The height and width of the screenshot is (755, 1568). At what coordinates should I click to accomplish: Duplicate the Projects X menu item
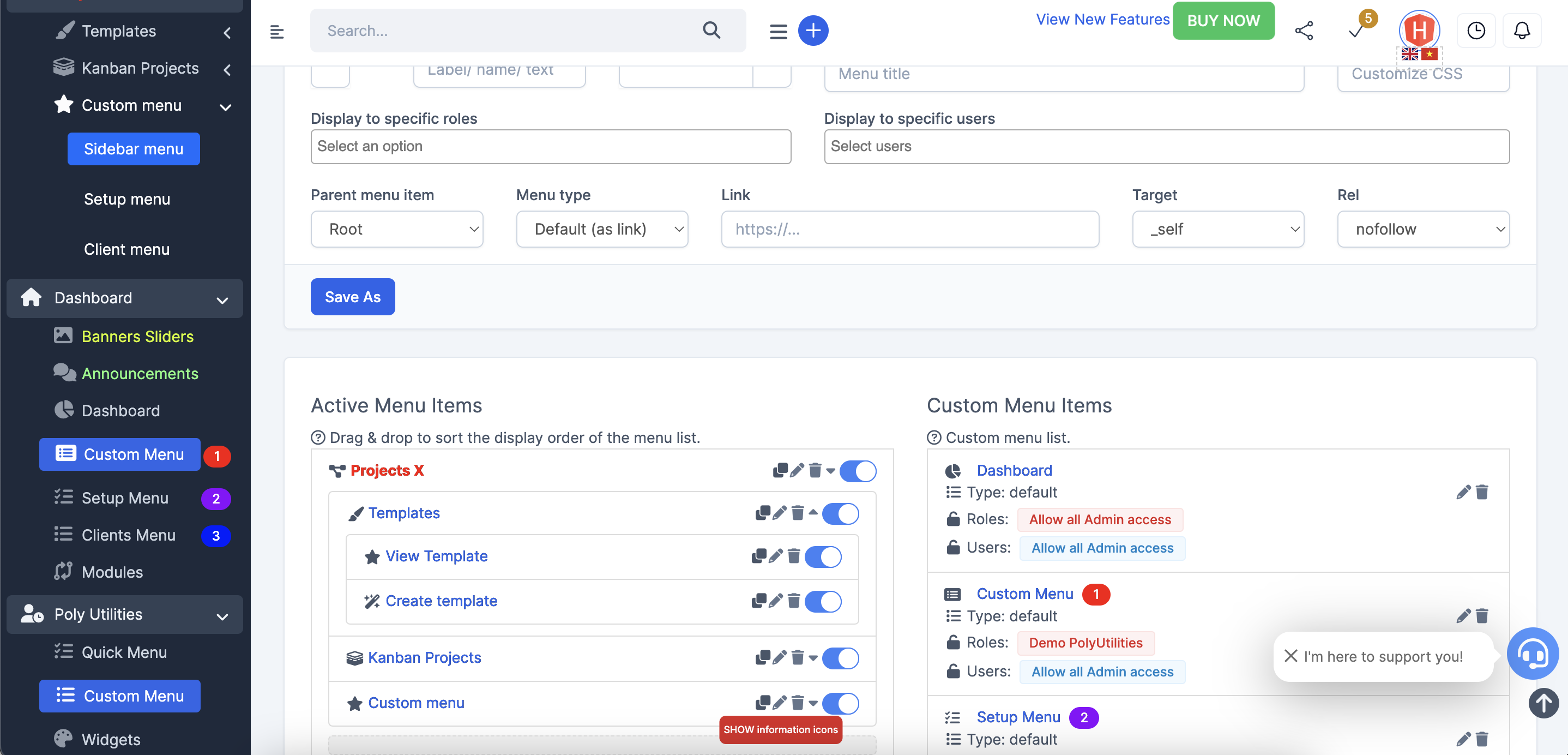[x=781, y=470]
